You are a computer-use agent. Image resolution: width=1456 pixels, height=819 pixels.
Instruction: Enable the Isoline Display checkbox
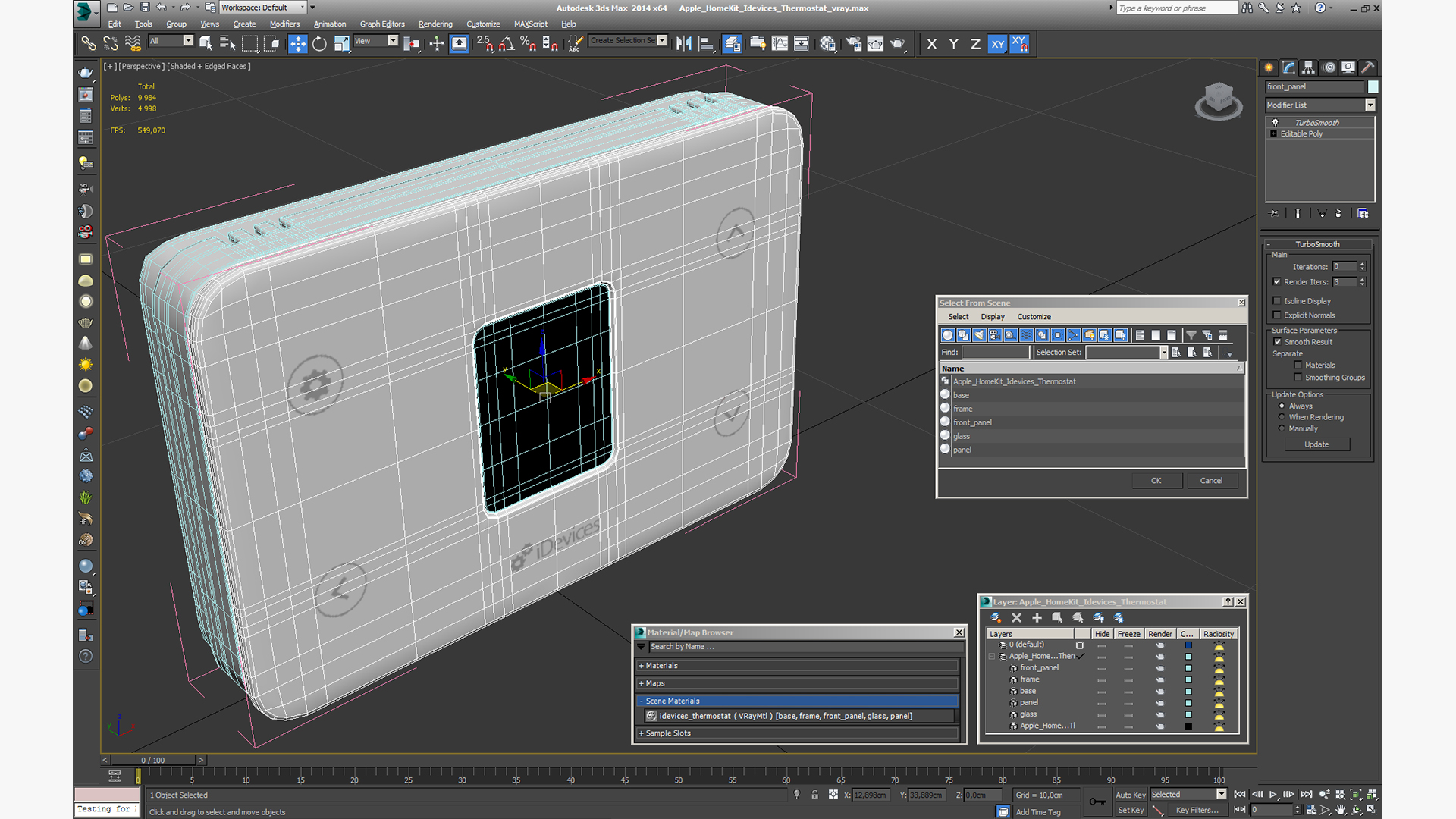[x=1277, y=301]
